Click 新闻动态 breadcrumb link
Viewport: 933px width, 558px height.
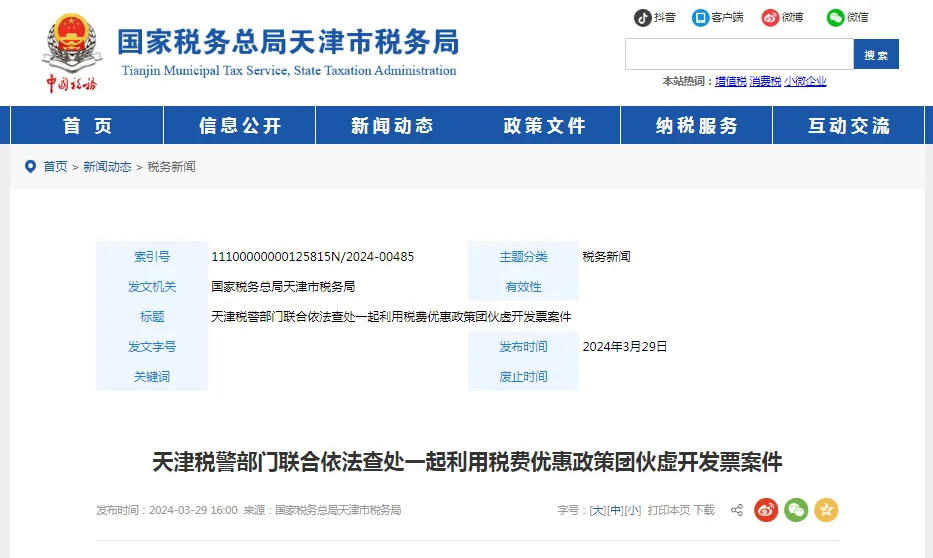107,167
